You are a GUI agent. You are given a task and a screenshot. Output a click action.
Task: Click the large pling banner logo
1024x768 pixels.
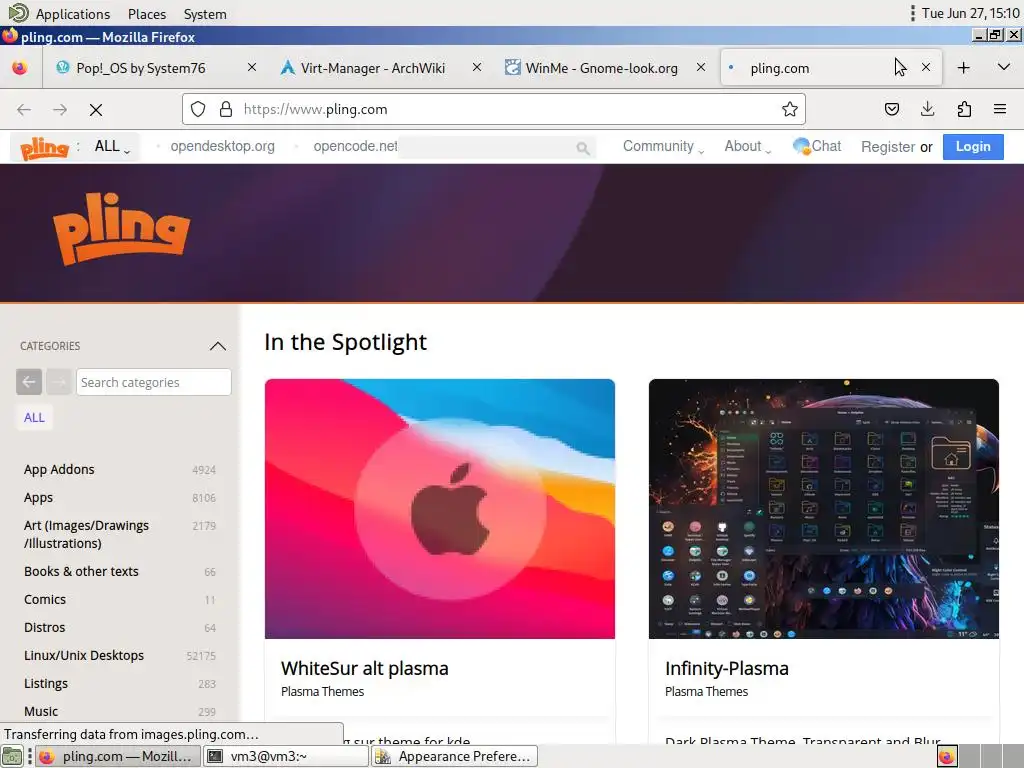click(x=121, y=229)
